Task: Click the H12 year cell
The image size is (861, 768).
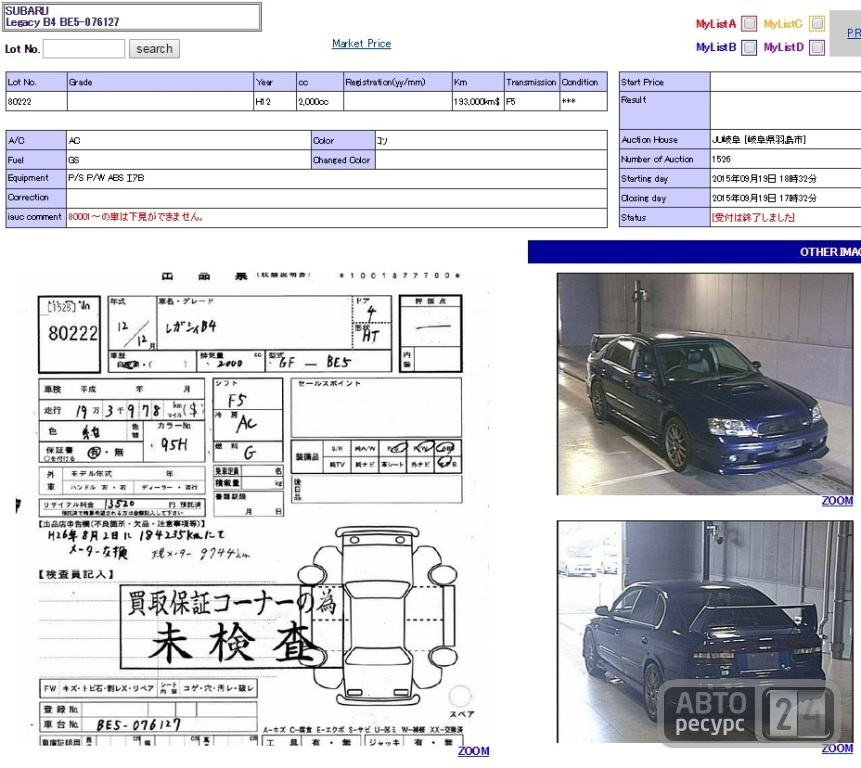Action: pos(275,102)
